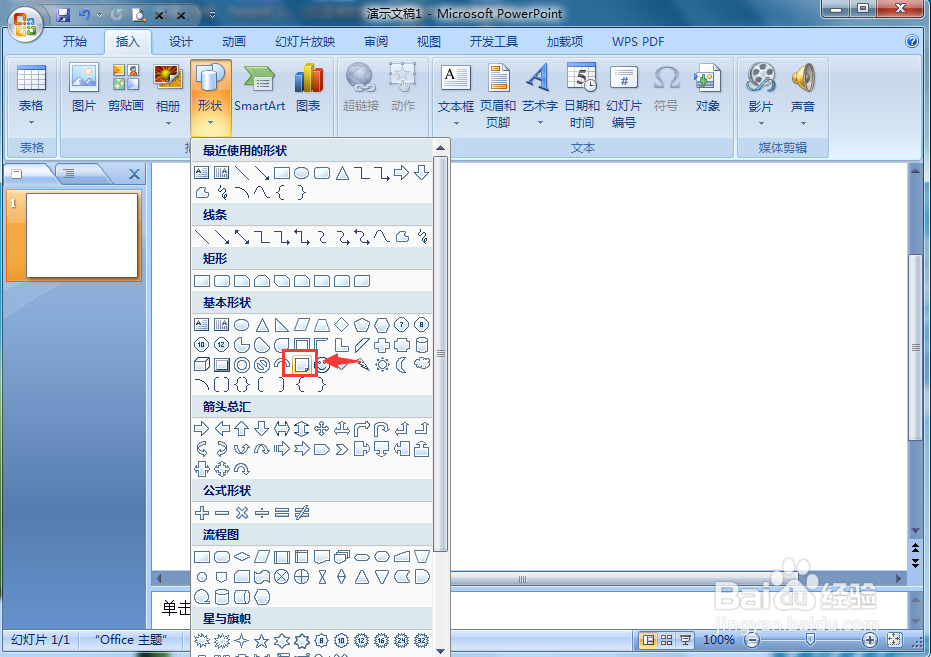The width and height of the screenshot is (931, 657).
Task: Insert a picture with the 图片 button
Action: point(84,88)
